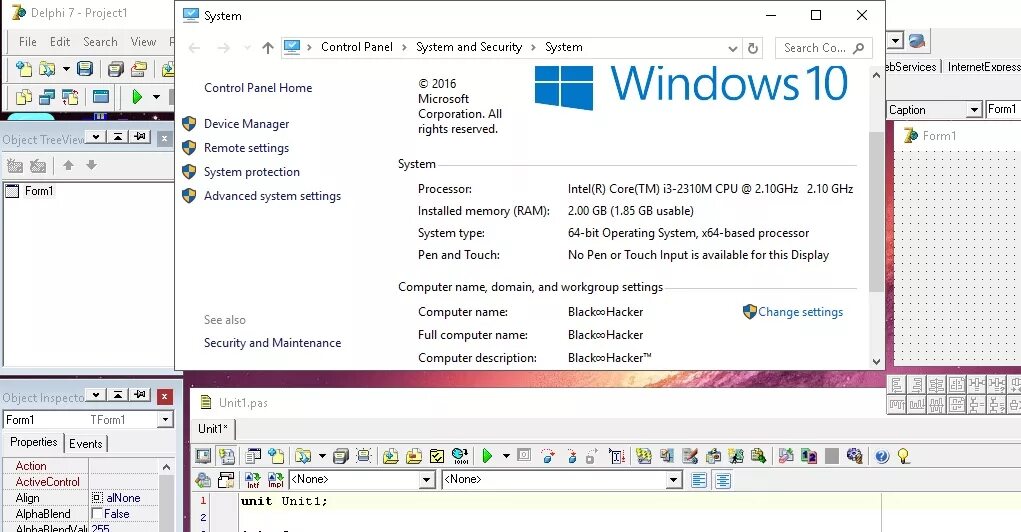Click green Run arrow in editor toolbar

(x=486, y=456)
